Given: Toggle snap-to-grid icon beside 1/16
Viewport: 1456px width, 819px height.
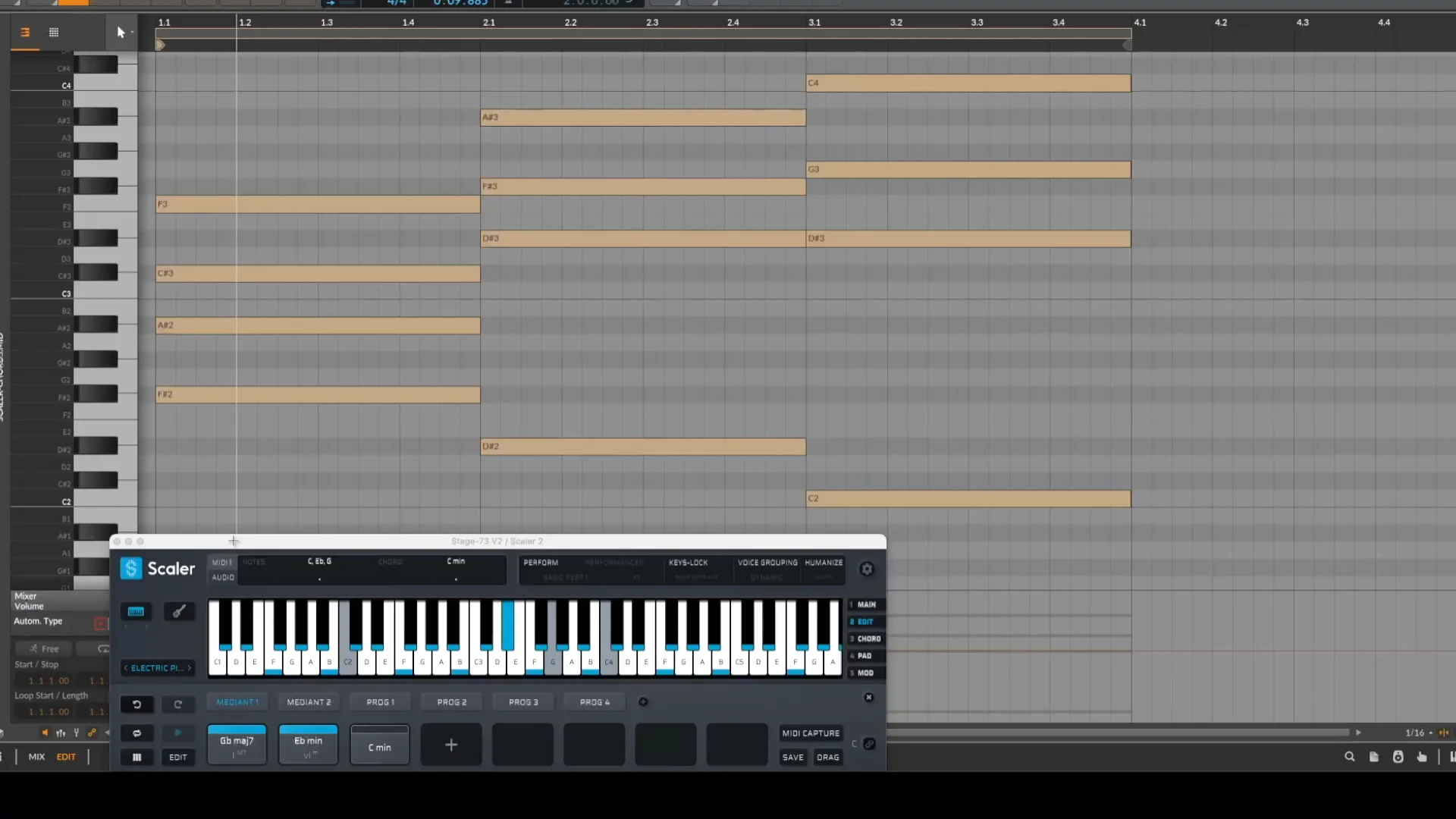Looking at the screenshot, I should click(1444, 733).
